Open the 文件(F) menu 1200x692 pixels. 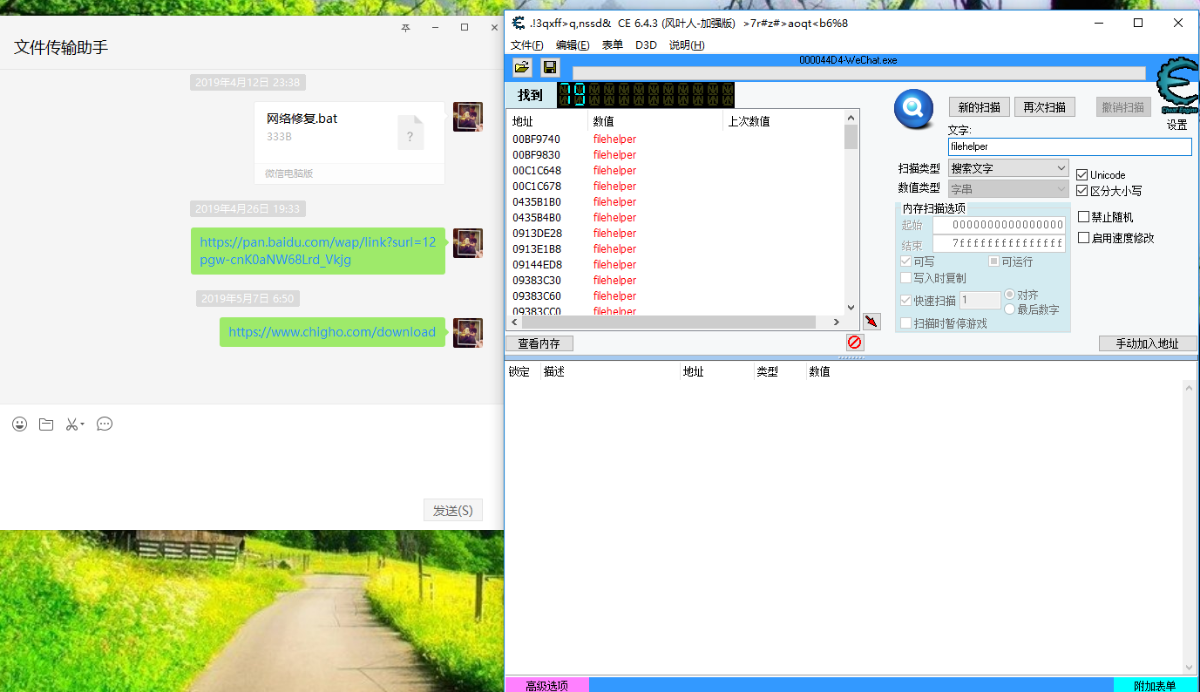527,45
